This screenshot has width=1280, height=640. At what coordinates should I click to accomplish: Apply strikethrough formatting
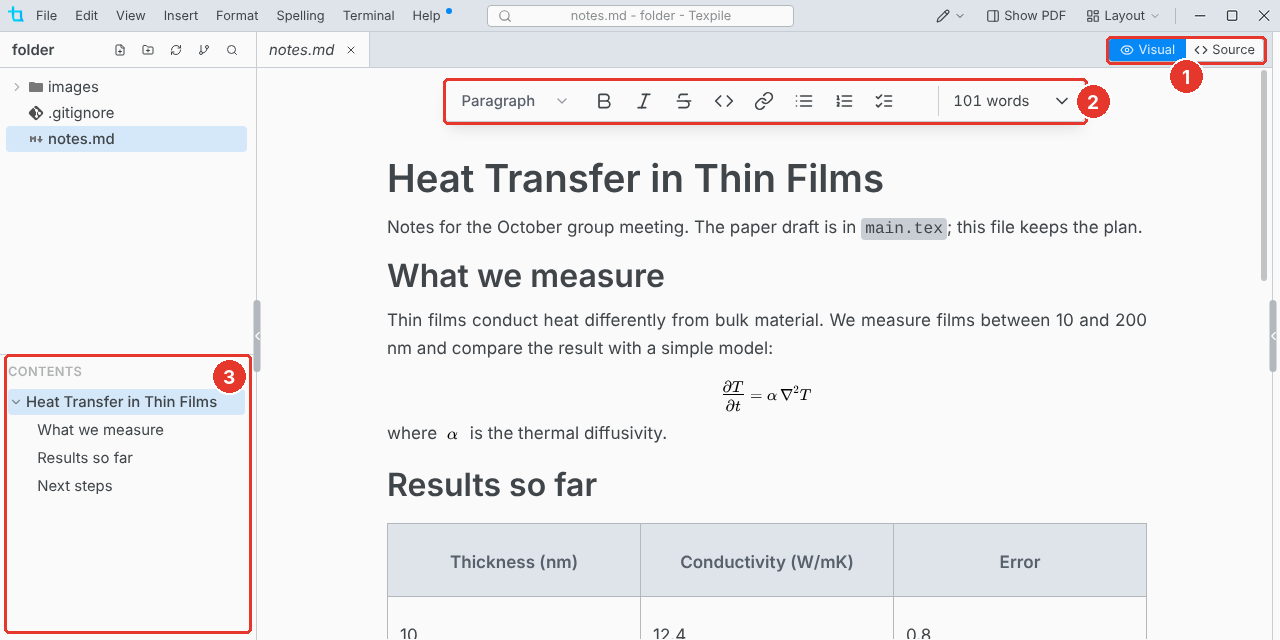pos(684,101)
